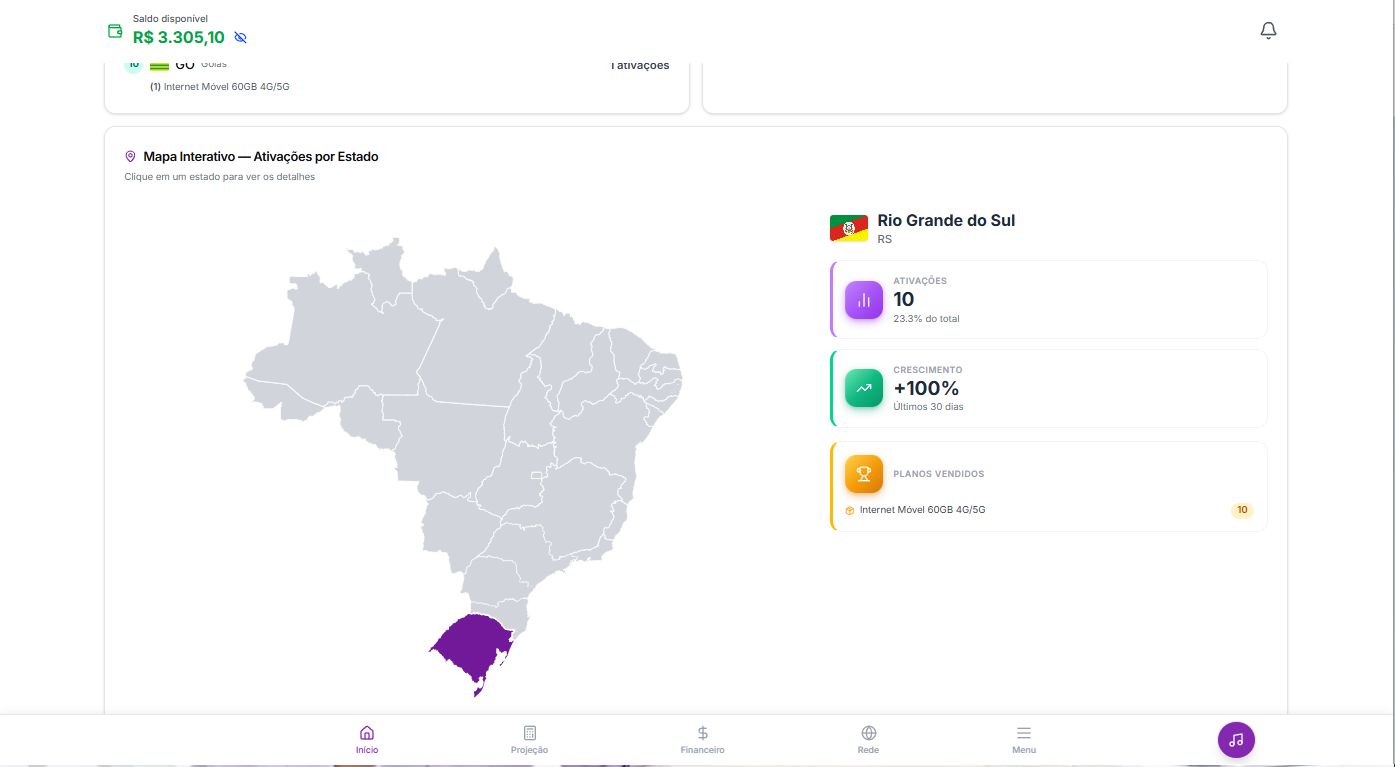Viewport: 1395px width, 767px height.
Task: Click the yellow 10 count badge
Action: (x=1242, y=510)
